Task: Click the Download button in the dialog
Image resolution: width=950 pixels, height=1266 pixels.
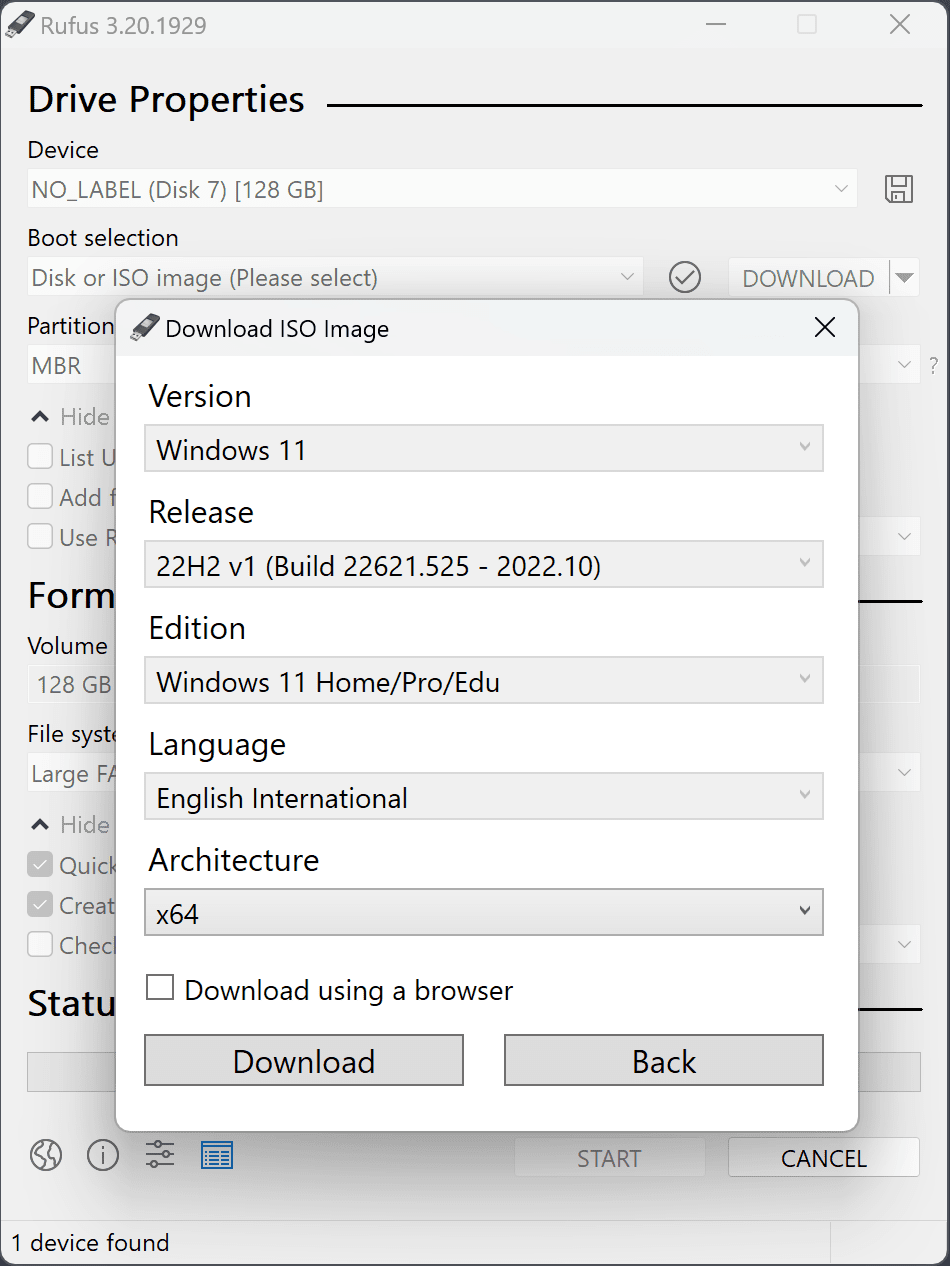Action: [303, 1060]
